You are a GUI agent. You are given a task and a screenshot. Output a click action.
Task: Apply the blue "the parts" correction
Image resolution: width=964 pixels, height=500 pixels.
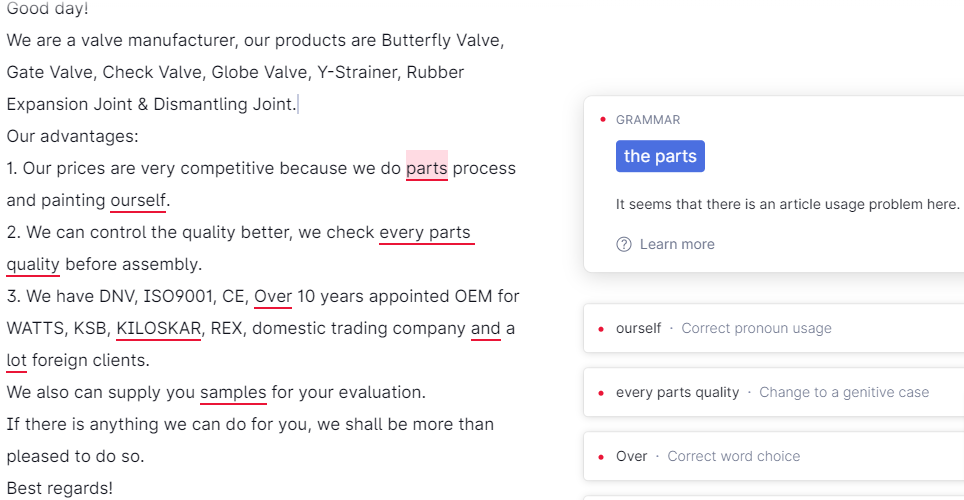(660, 156)
